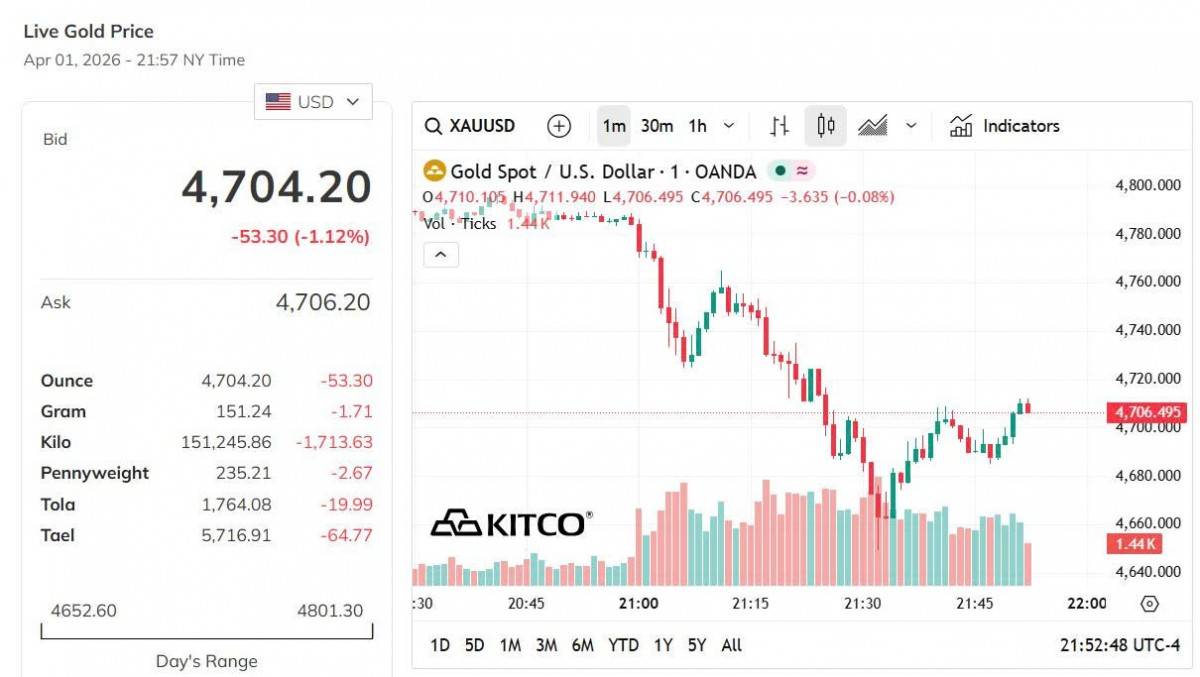
Task: Toggle the 1h timeframe
Action: pyautogui.click(x=698, y=126)
